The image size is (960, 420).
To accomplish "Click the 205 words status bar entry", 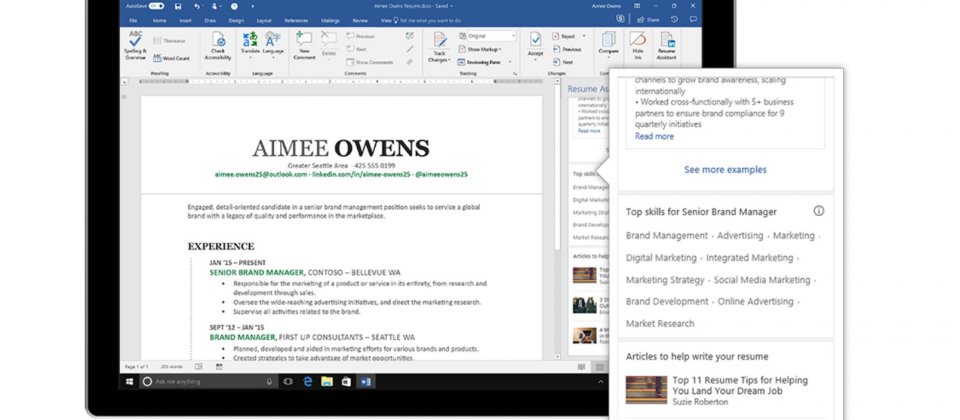I will [x=171, y=367].
